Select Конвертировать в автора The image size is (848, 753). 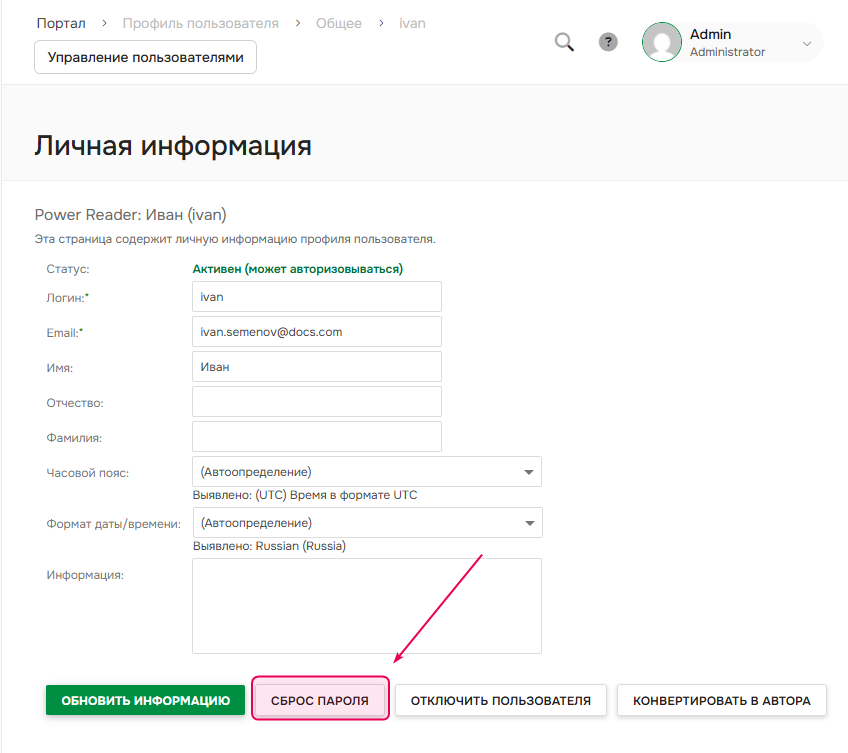[722, 700]
